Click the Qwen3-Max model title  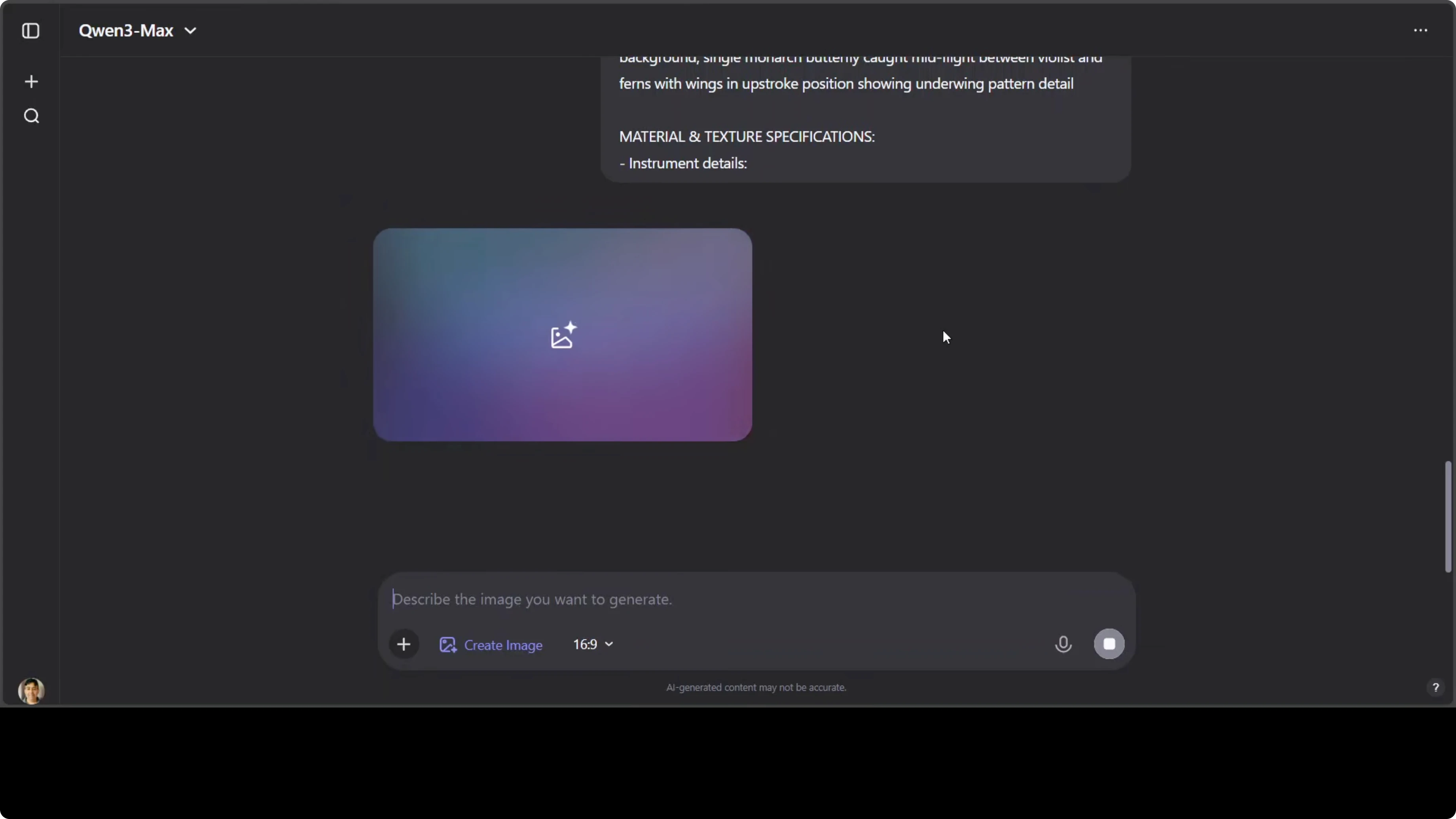click(x=125, y=30)
